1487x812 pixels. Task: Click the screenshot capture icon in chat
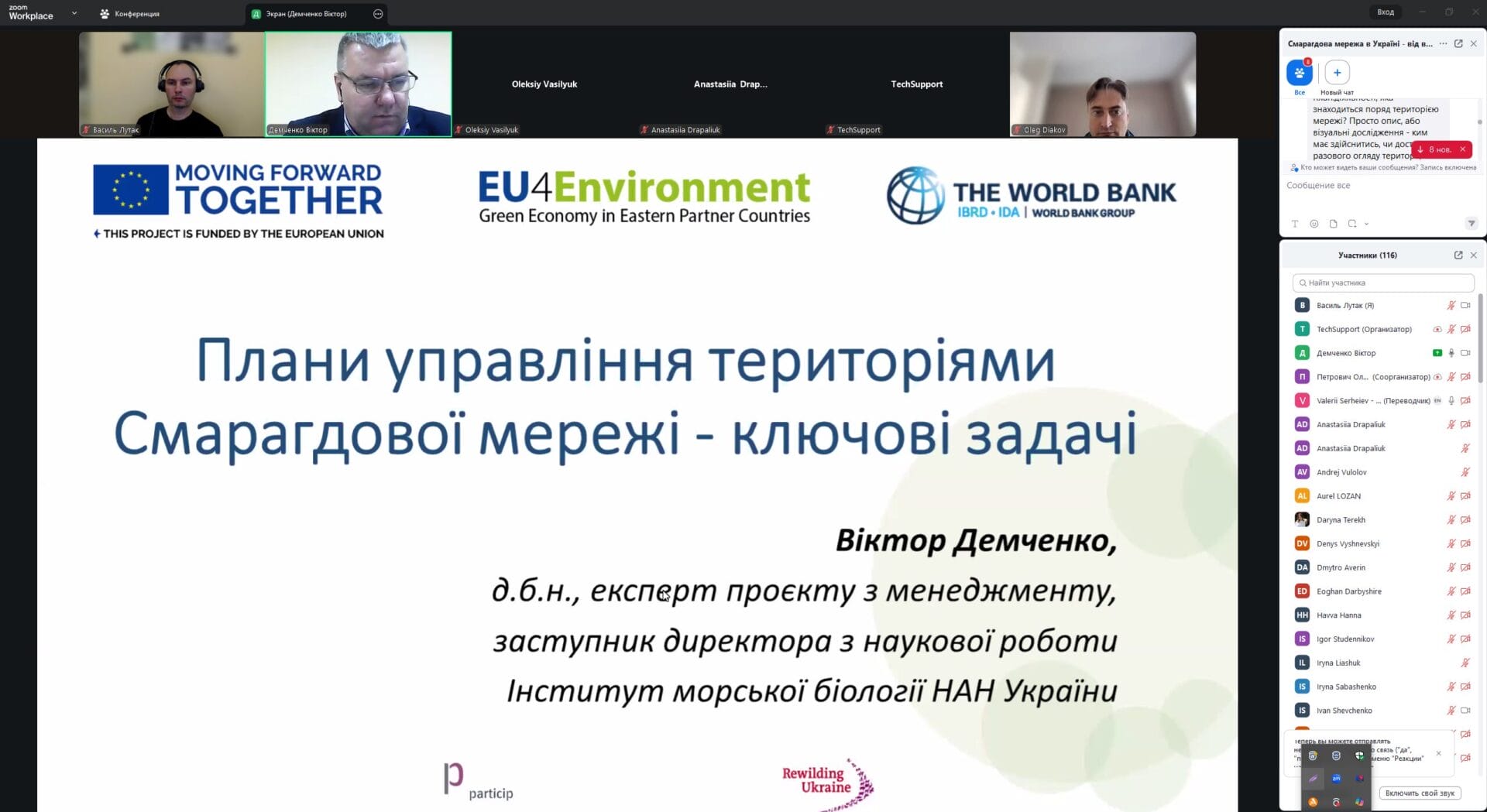pos(1351,224)
